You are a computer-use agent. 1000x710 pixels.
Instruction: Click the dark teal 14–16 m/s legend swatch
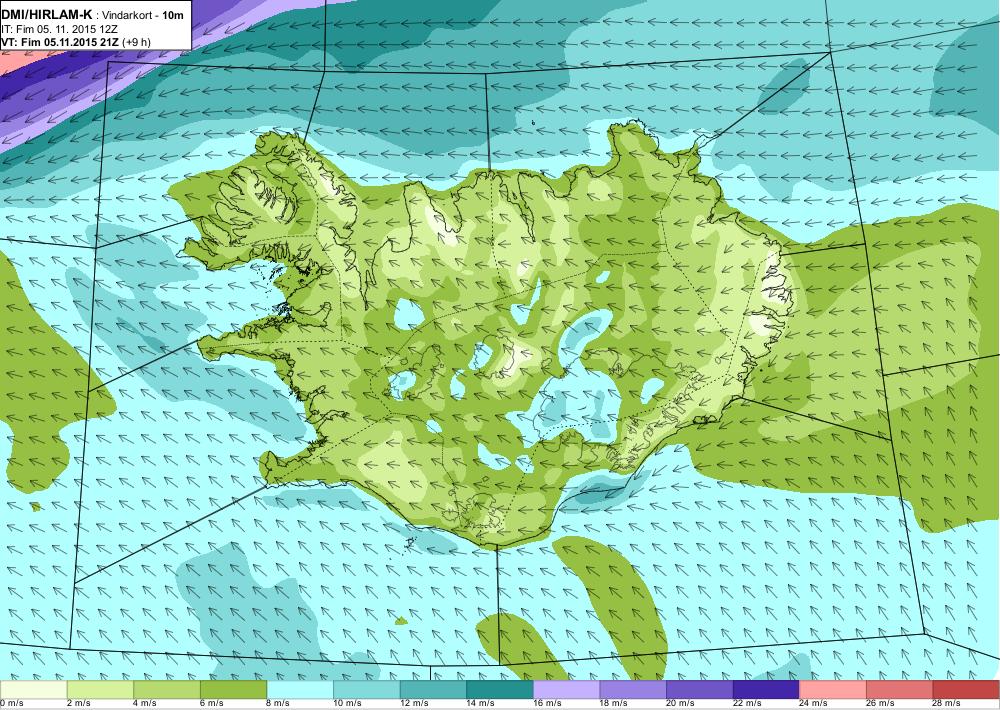[x=500, y=690]
